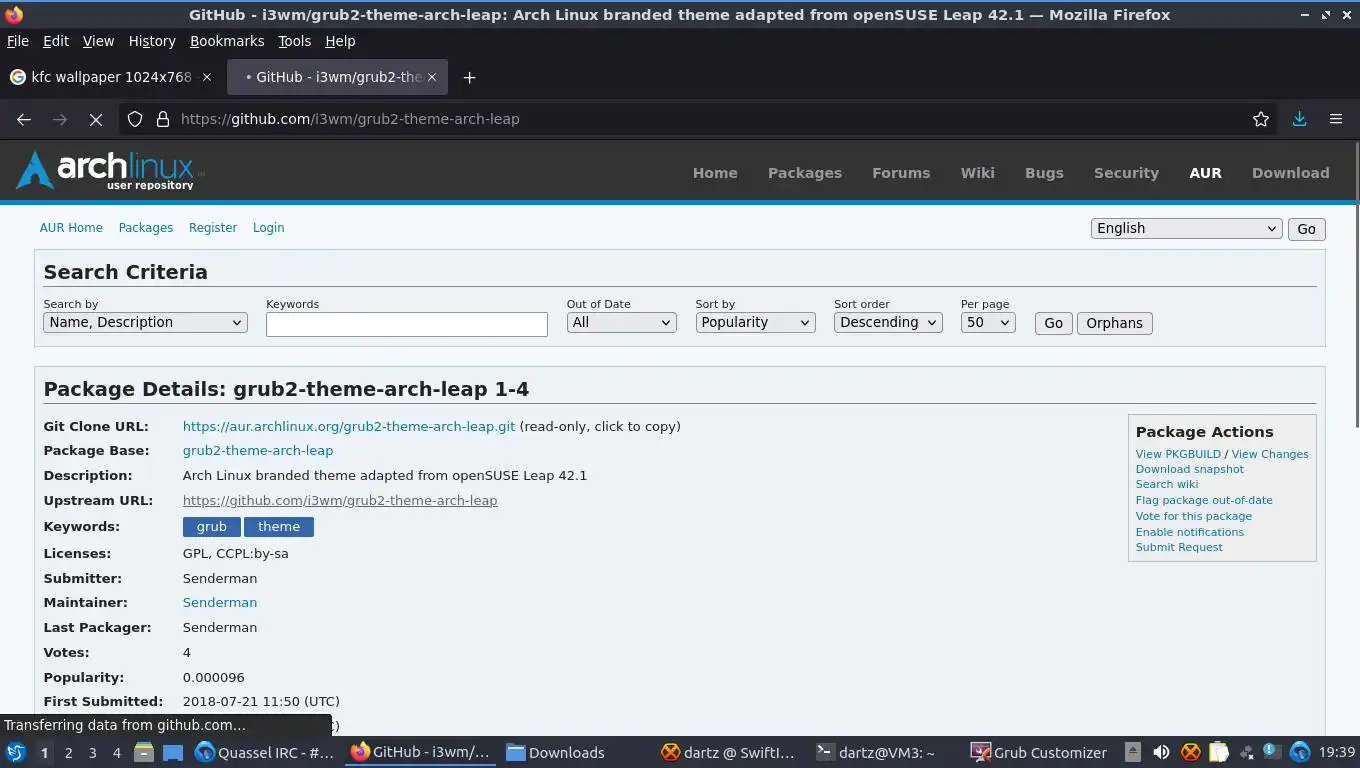
Task: Open the volume control in the system tray
Action: [1161, 752]
